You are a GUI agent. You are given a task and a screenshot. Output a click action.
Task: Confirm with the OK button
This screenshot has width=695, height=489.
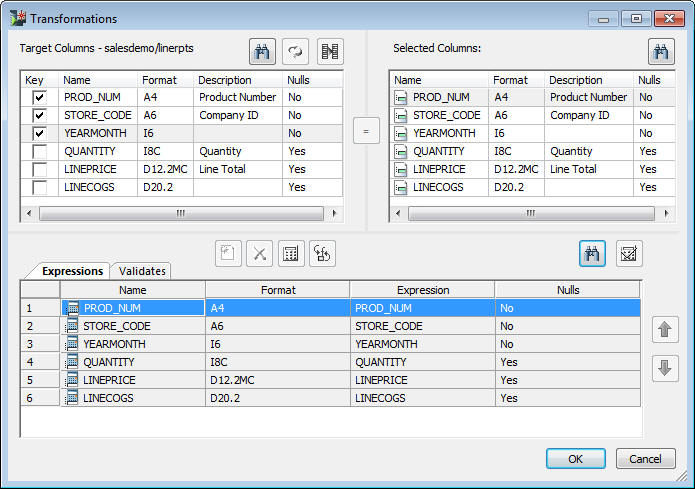tap(576, 458)
